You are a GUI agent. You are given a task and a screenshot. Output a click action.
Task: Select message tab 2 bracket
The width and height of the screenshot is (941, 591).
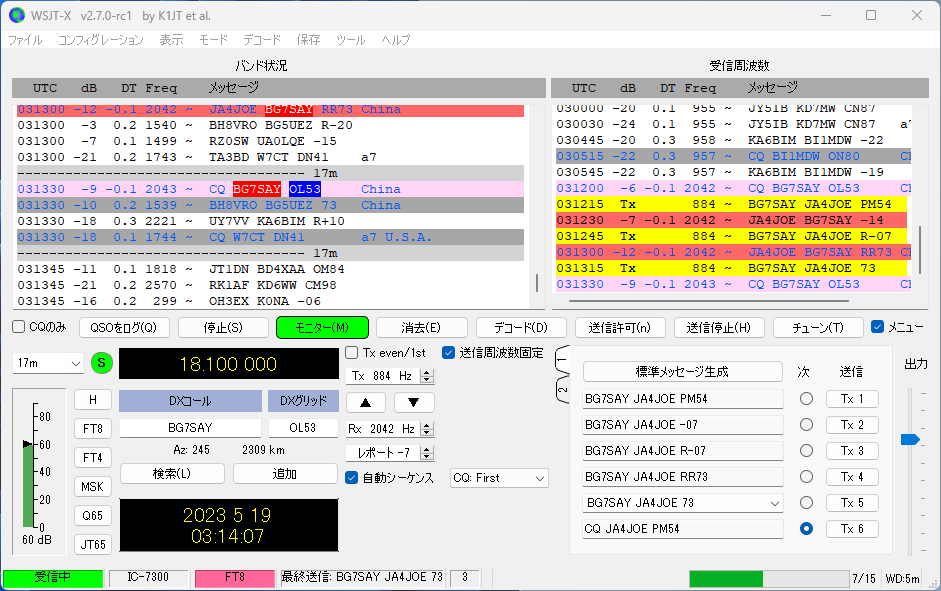tap(562, 389)
